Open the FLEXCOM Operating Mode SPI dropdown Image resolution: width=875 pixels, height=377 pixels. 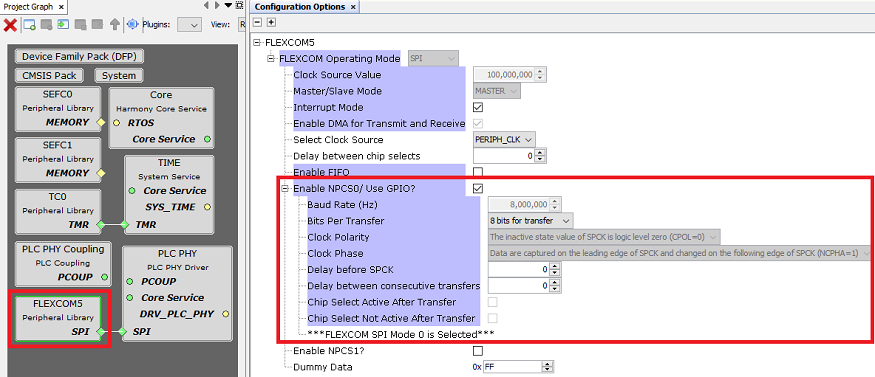(x=434, y=59)
